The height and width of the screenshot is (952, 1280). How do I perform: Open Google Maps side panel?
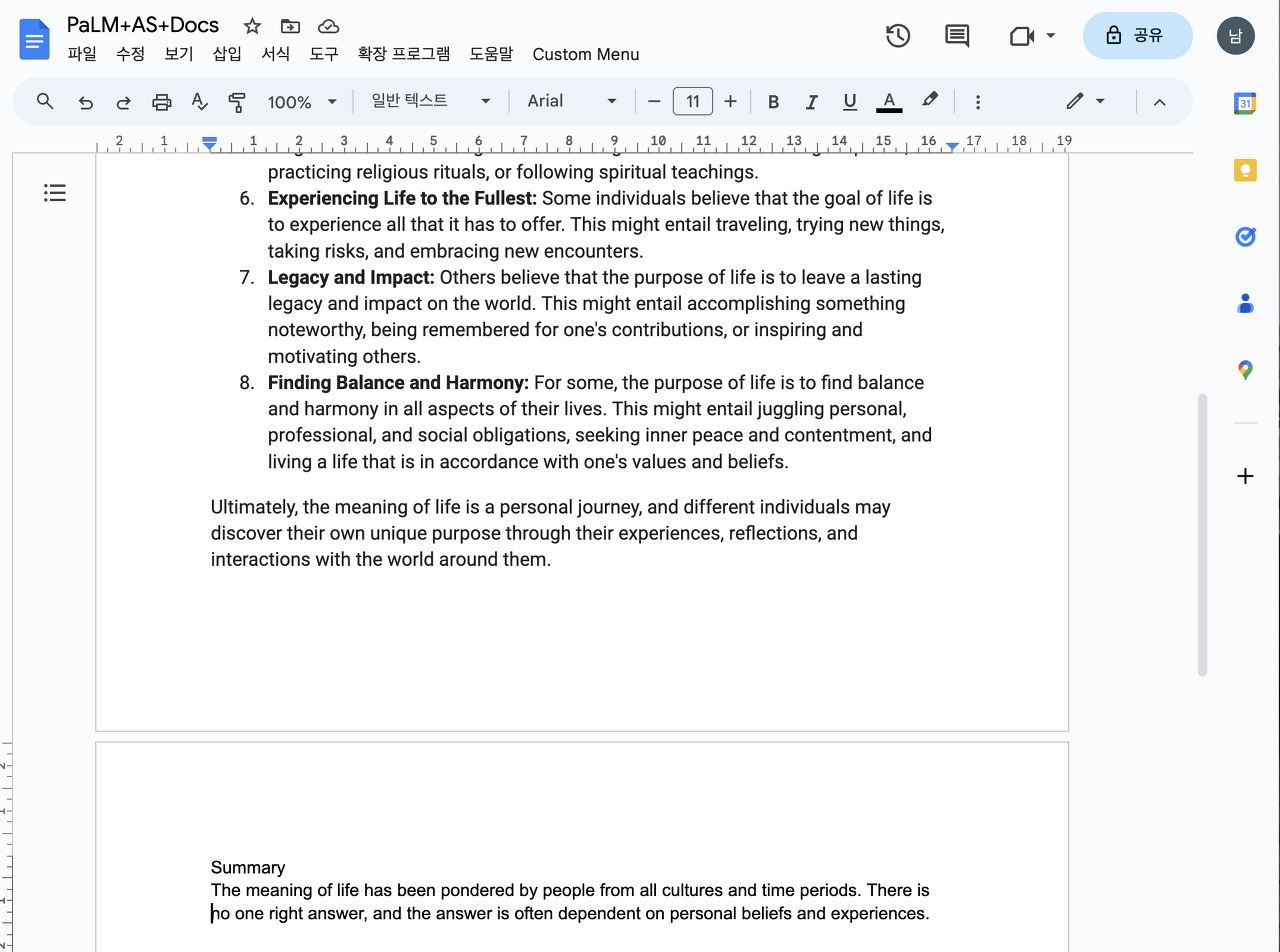click(1245, 371)
